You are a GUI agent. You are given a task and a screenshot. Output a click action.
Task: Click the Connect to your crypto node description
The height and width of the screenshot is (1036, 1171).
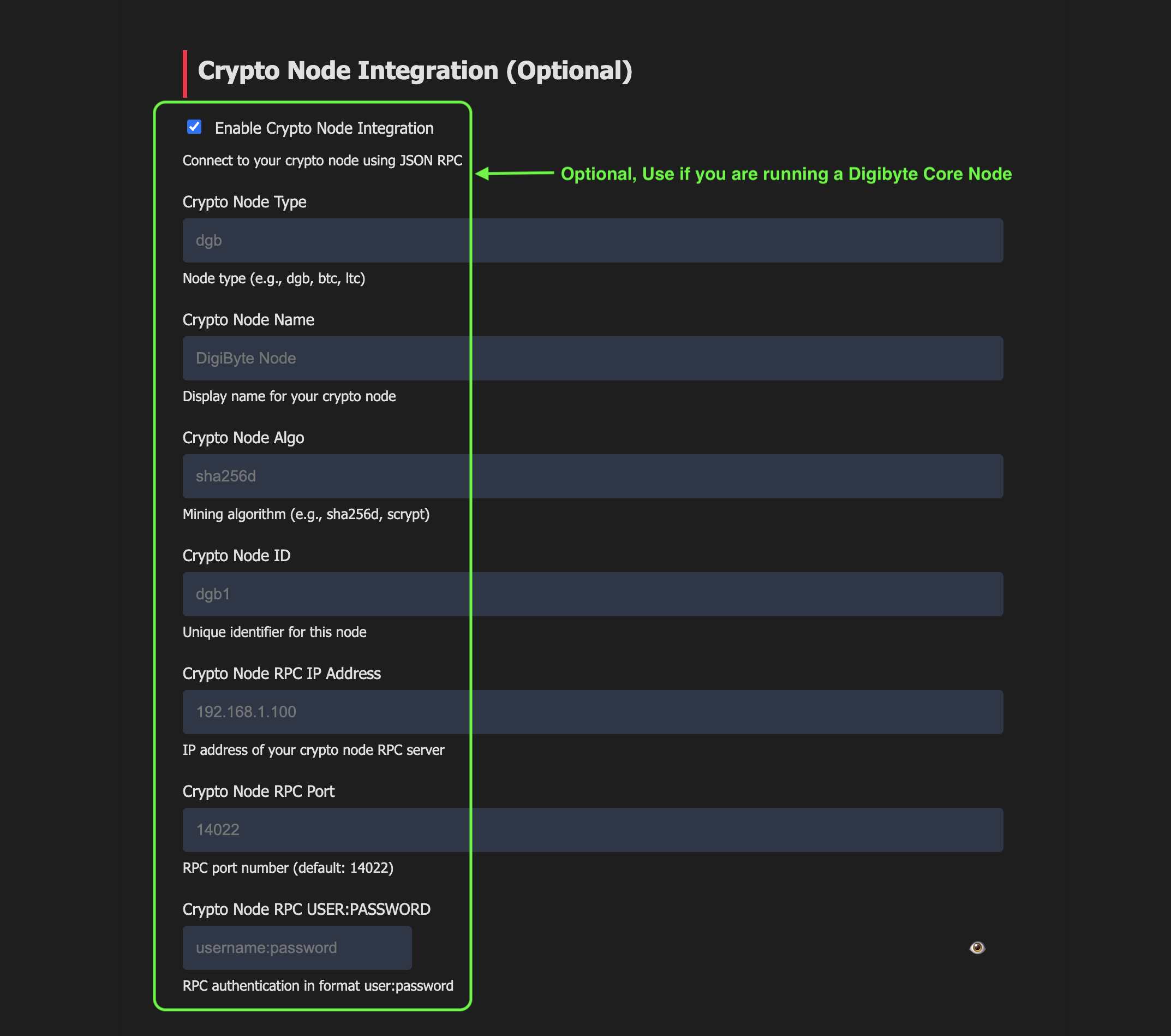click(x=322, y=160)
